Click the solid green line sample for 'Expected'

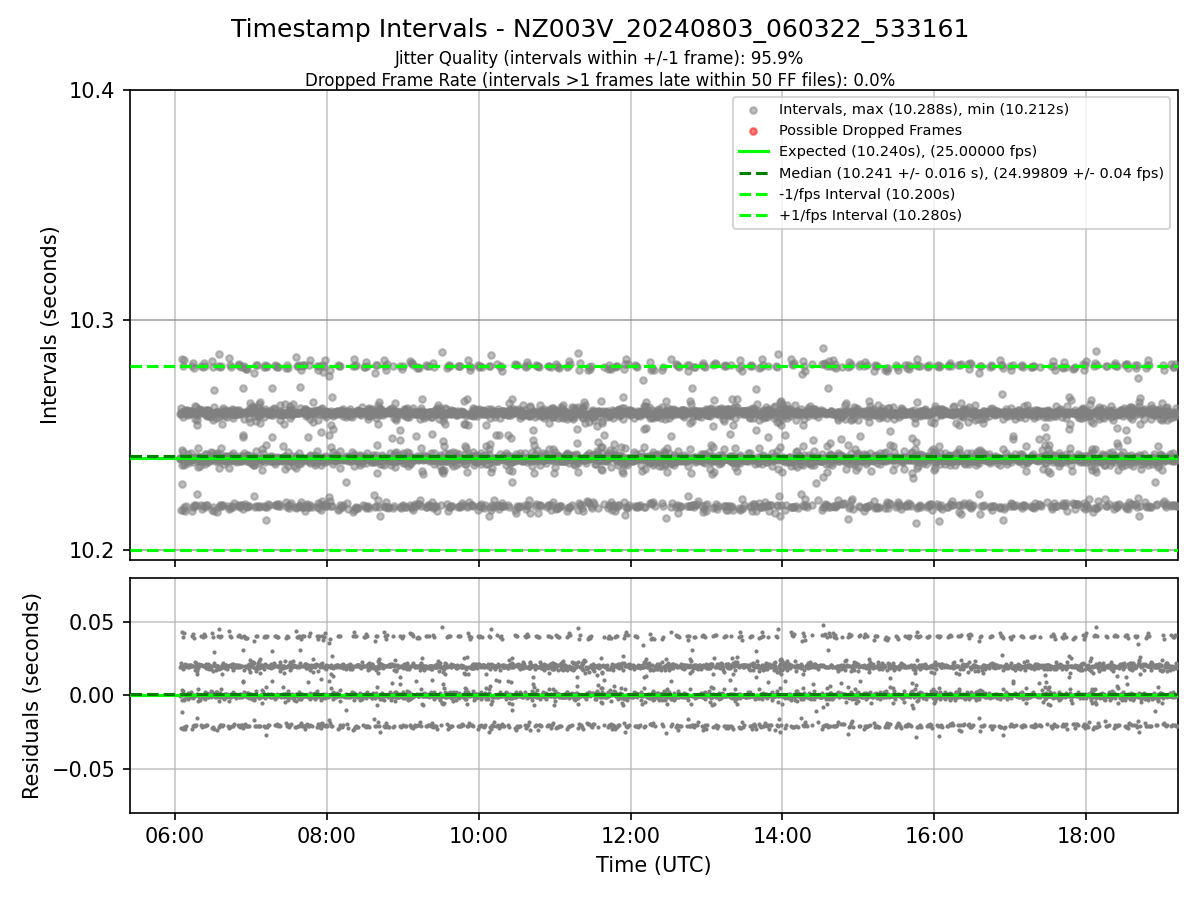[x=754, y=152]
